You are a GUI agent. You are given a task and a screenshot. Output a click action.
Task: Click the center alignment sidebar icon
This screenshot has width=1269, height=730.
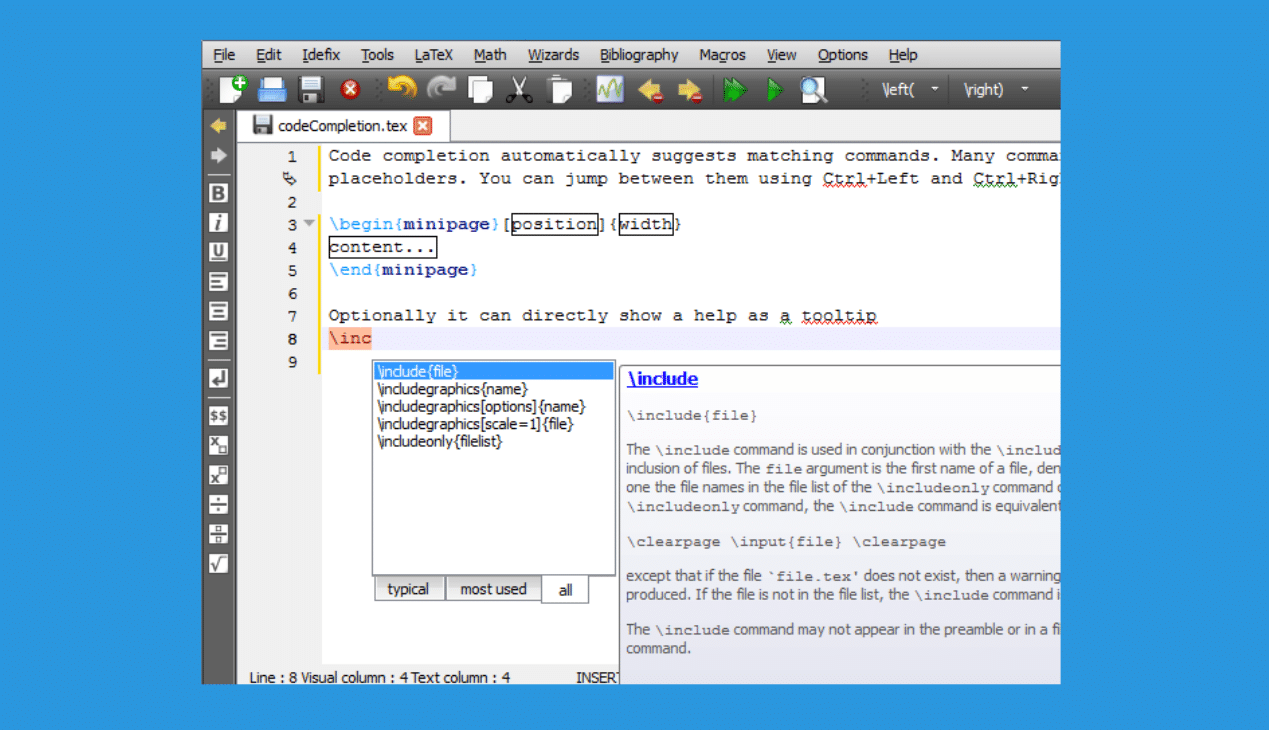click(x=218, y=311)
